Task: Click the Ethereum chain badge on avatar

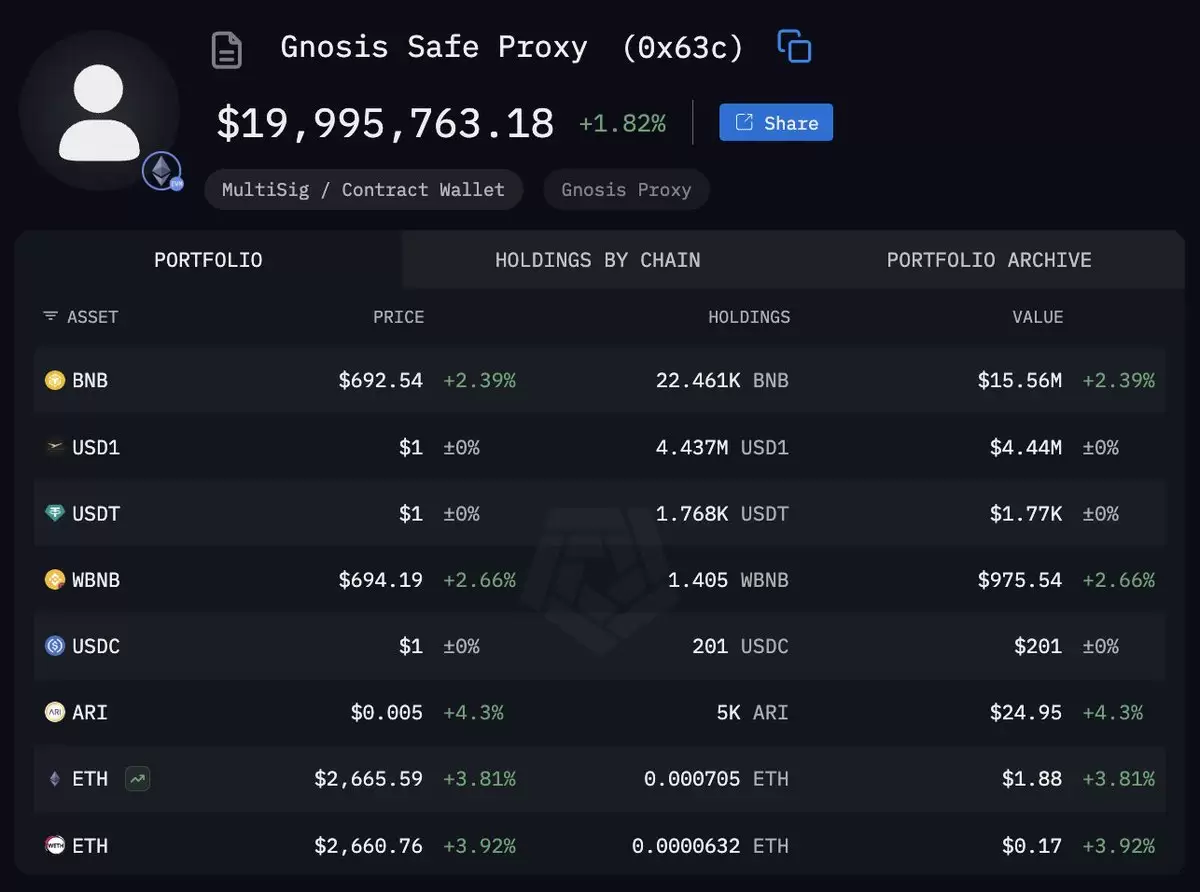Action: (161, 172)
